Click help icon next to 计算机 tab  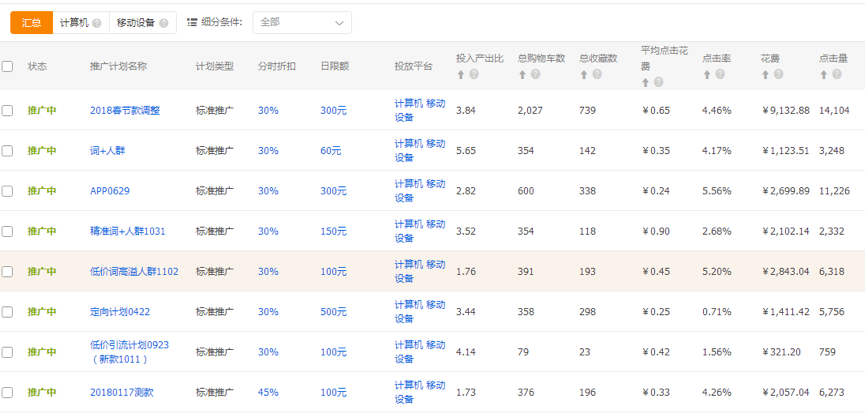[x=97, y=22]
